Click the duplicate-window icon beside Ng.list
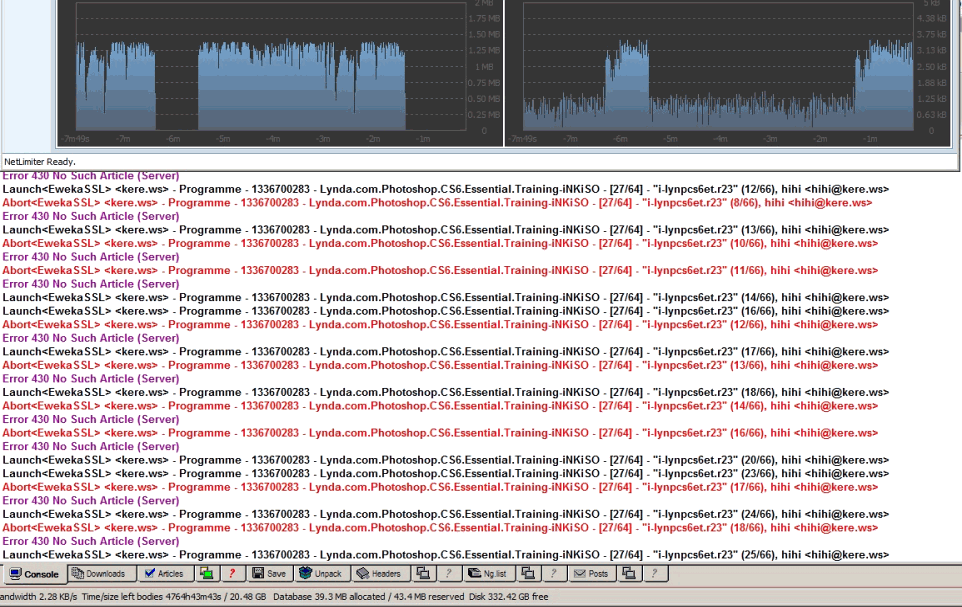This screenshot has height=607, width=962. point(529,572)
